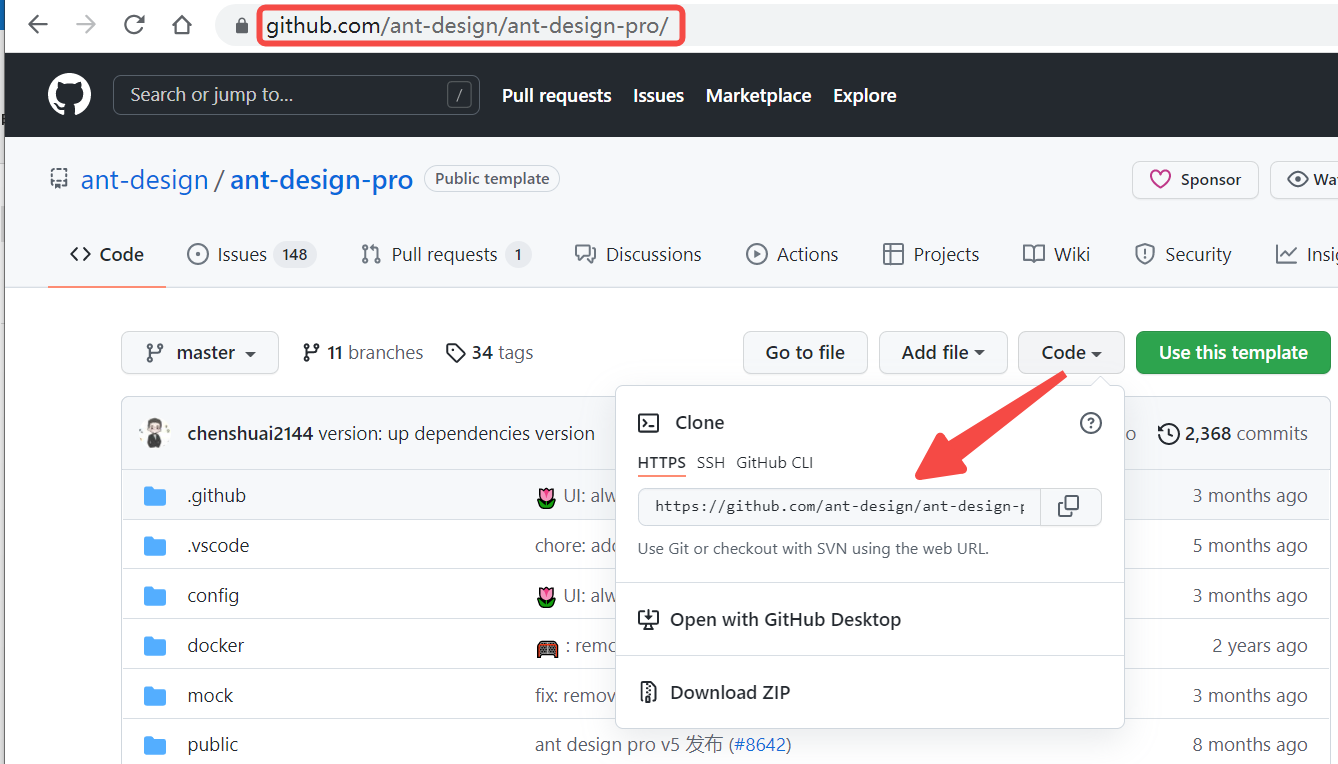Screen dimensions: 1338x764
Task: Click the public folder icon
Action: click(155, 745)
